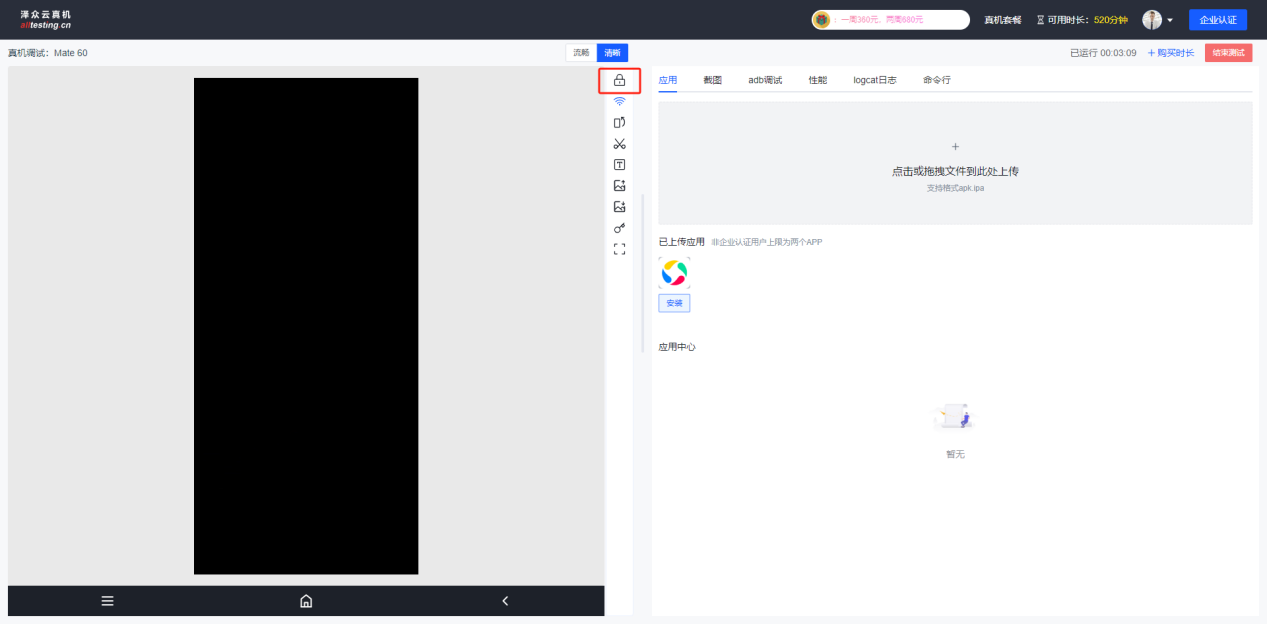Open the phone recent apps menu

tap(107, 601)
